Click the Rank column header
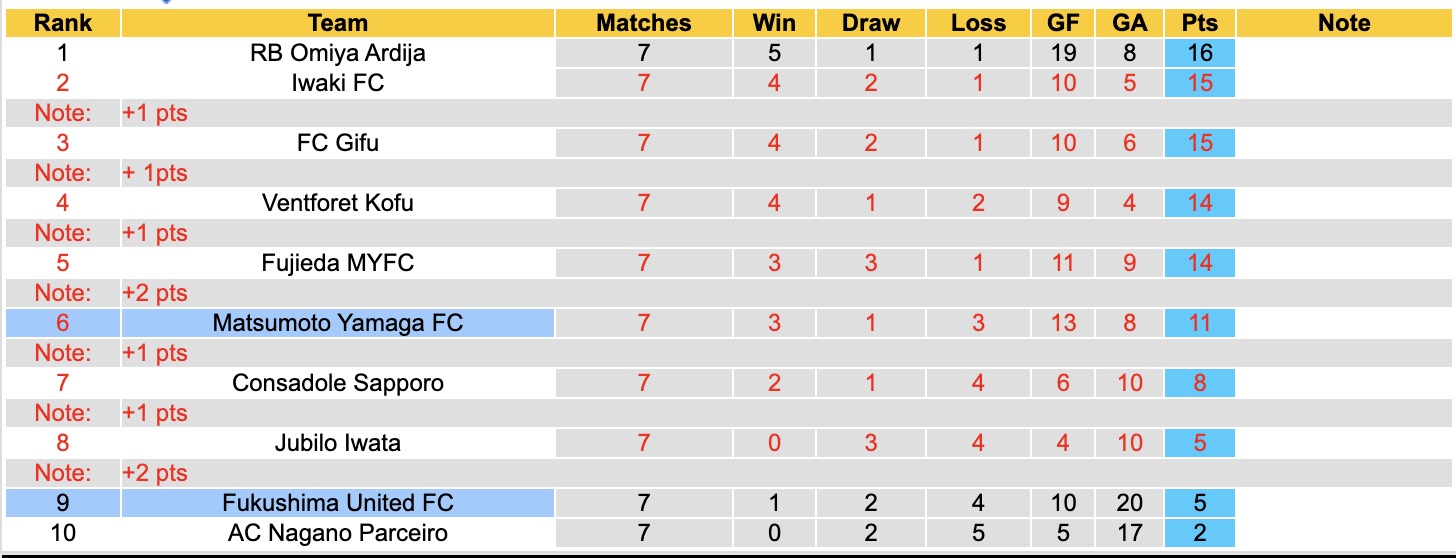Viewport: 1456px width, 558px height. [x=62, y=23]
